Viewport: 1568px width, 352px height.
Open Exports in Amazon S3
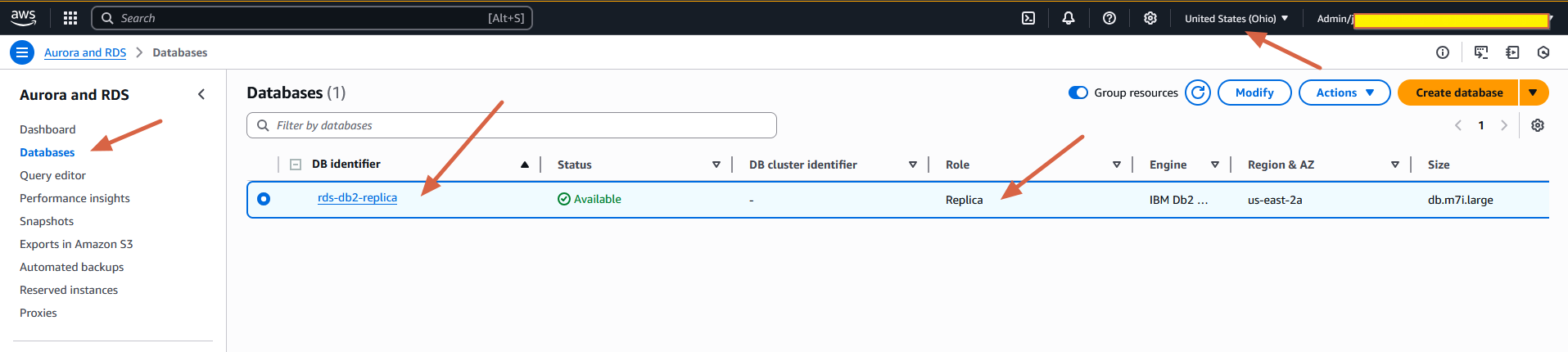(x=76, y=244)
